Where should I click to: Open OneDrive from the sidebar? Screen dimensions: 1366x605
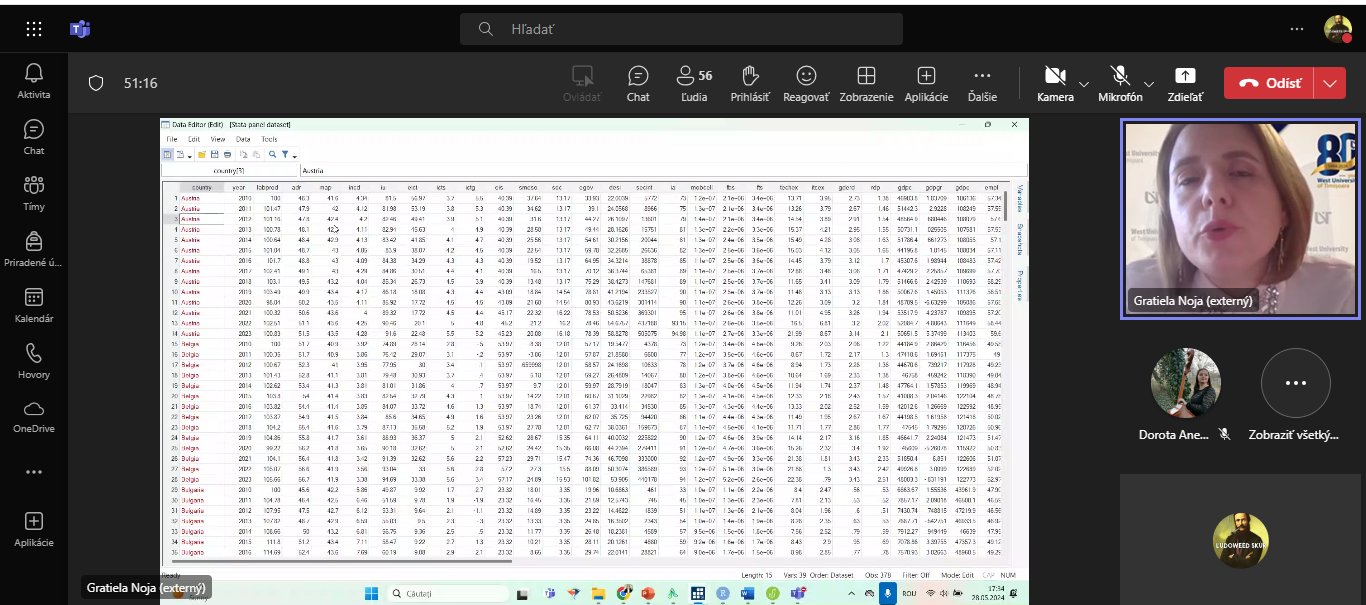pos(34,415)
